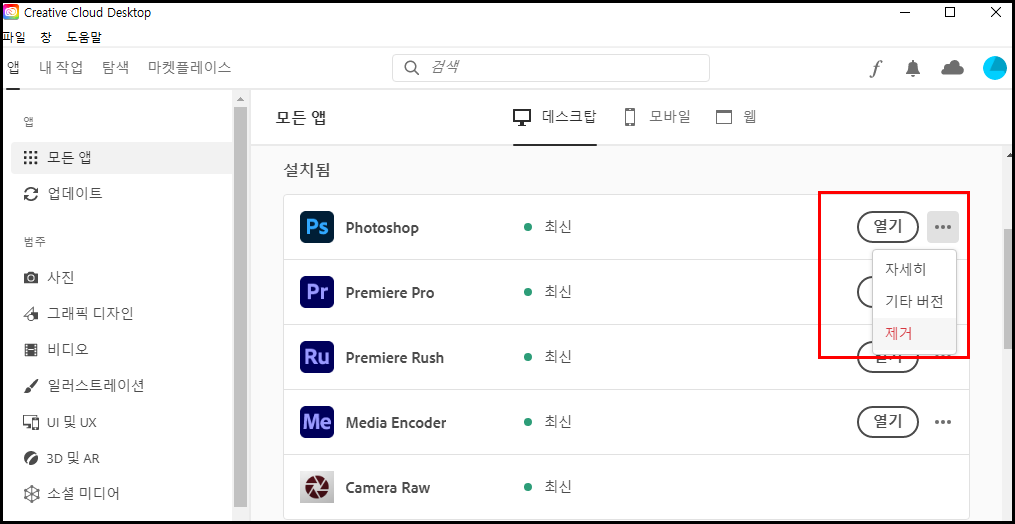The height and width of the screenshot is (524, 1015).
Task: Click the Creative Cloud logo in title bar
Action: [12, 12]
